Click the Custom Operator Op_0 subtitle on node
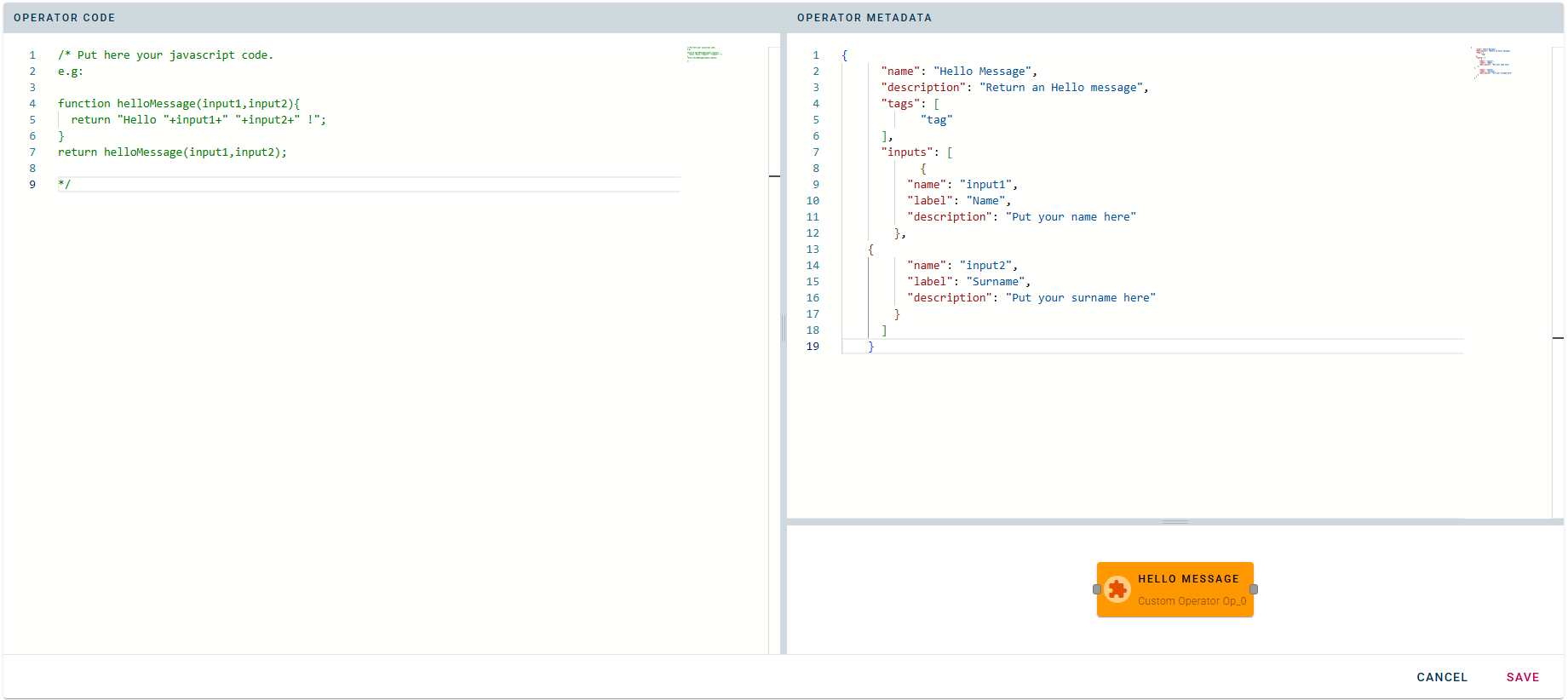 pyautogui.click(x=1192, y=601)
